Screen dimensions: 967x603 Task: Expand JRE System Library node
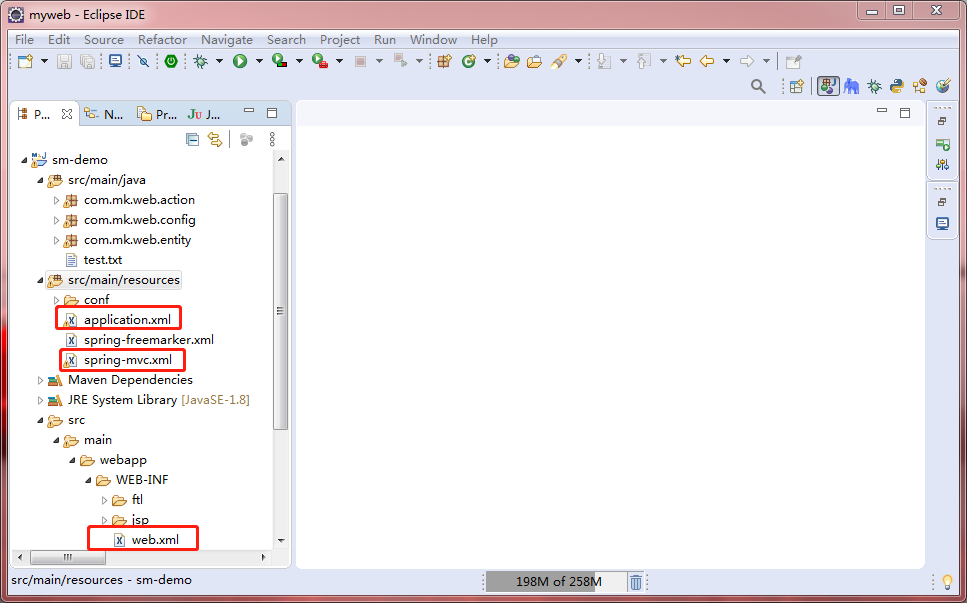(x=40, y=400)
